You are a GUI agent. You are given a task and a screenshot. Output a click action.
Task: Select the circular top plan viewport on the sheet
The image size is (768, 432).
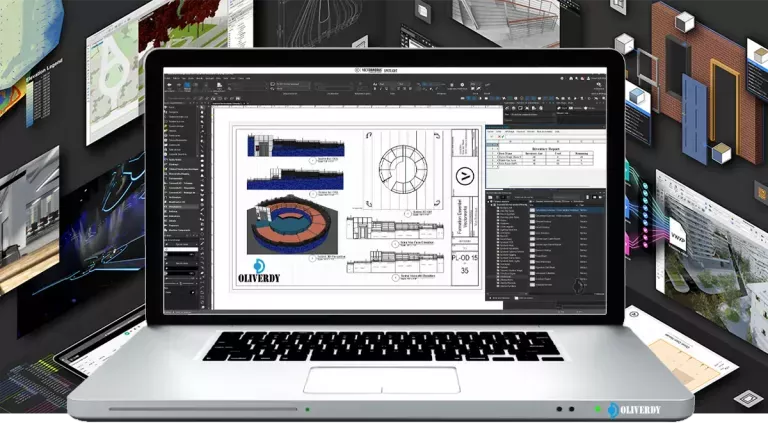pyautogui.click(x=403, y=169)
